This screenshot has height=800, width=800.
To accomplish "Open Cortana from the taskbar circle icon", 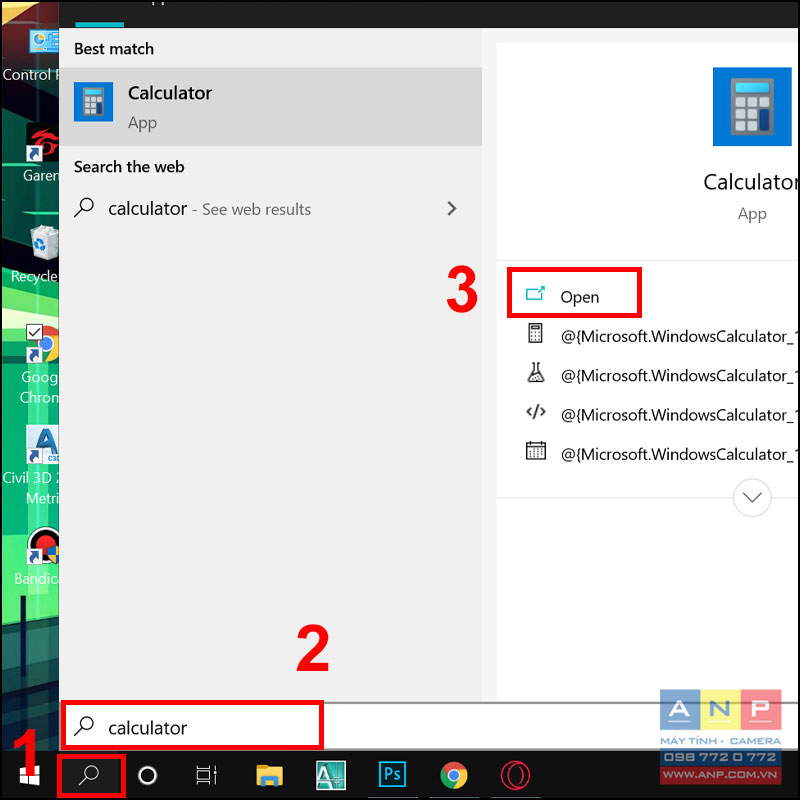I will [147, 776].
